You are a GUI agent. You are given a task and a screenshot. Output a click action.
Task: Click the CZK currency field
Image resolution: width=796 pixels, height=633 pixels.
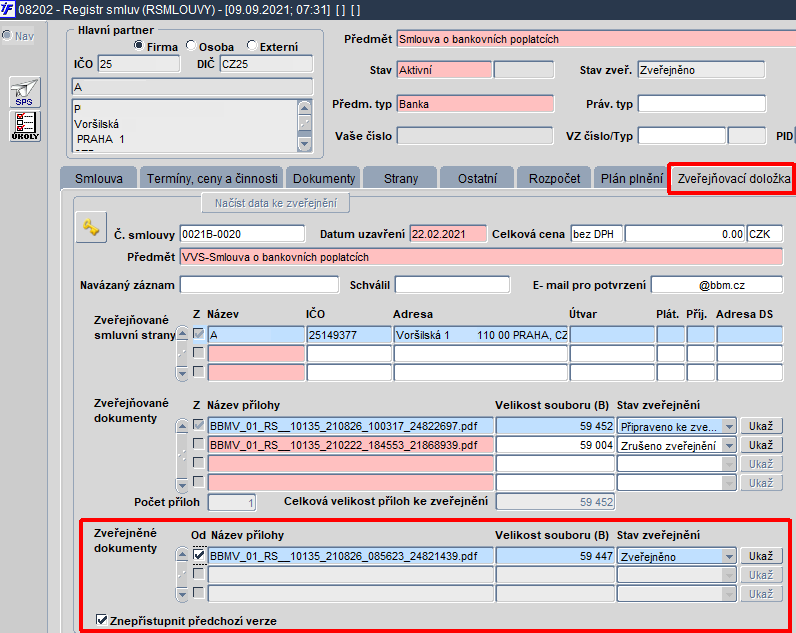click(765, 234)
